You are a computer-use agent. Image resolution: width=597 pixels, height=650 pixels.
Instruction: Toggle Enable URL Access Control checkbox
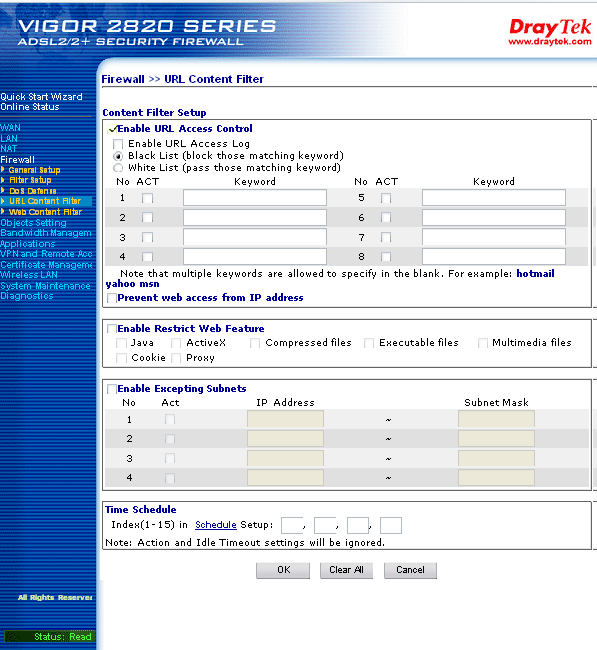pos(112,129)
